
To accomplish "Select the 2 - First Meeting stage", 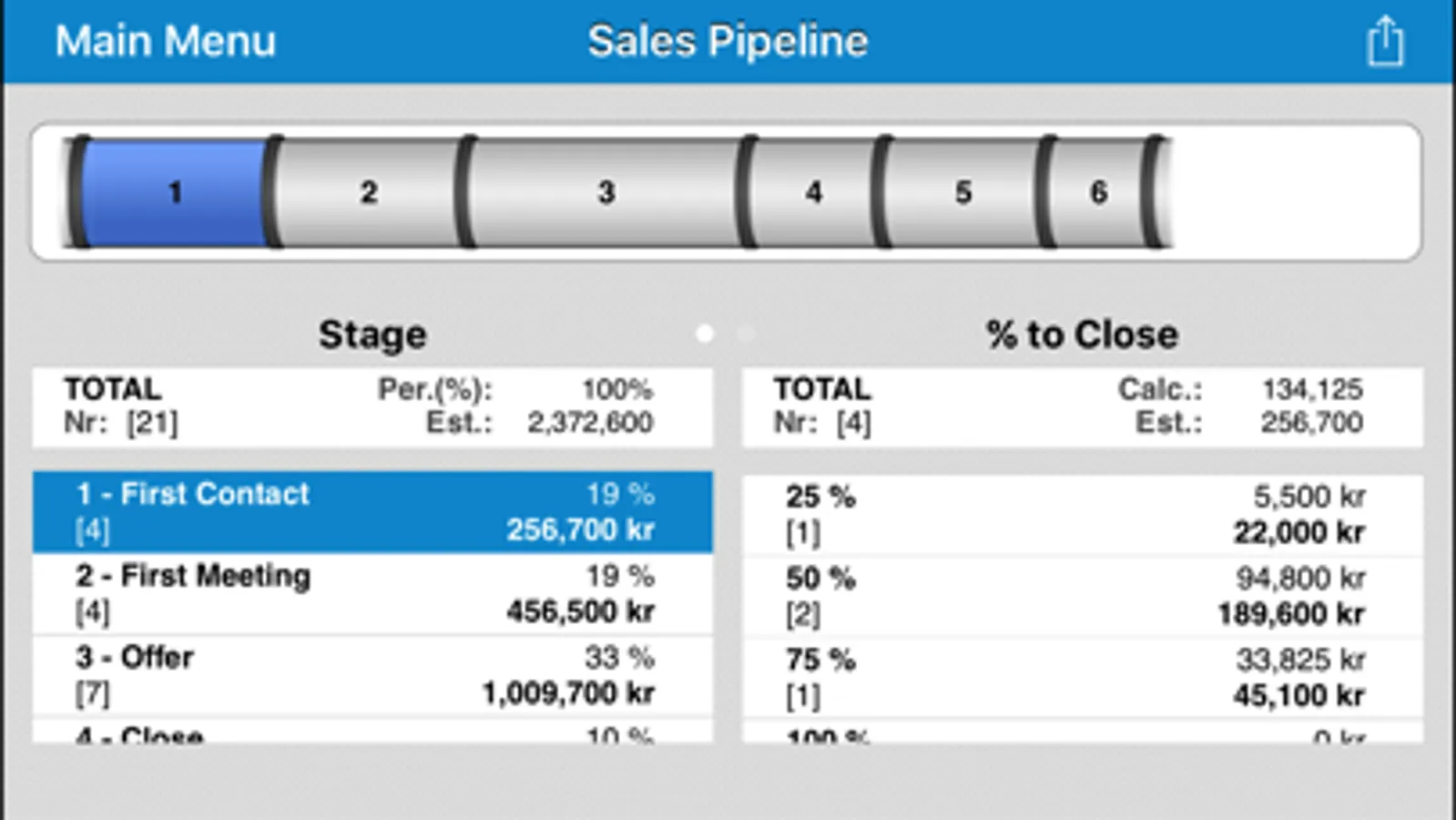I will tap(372, 594).
